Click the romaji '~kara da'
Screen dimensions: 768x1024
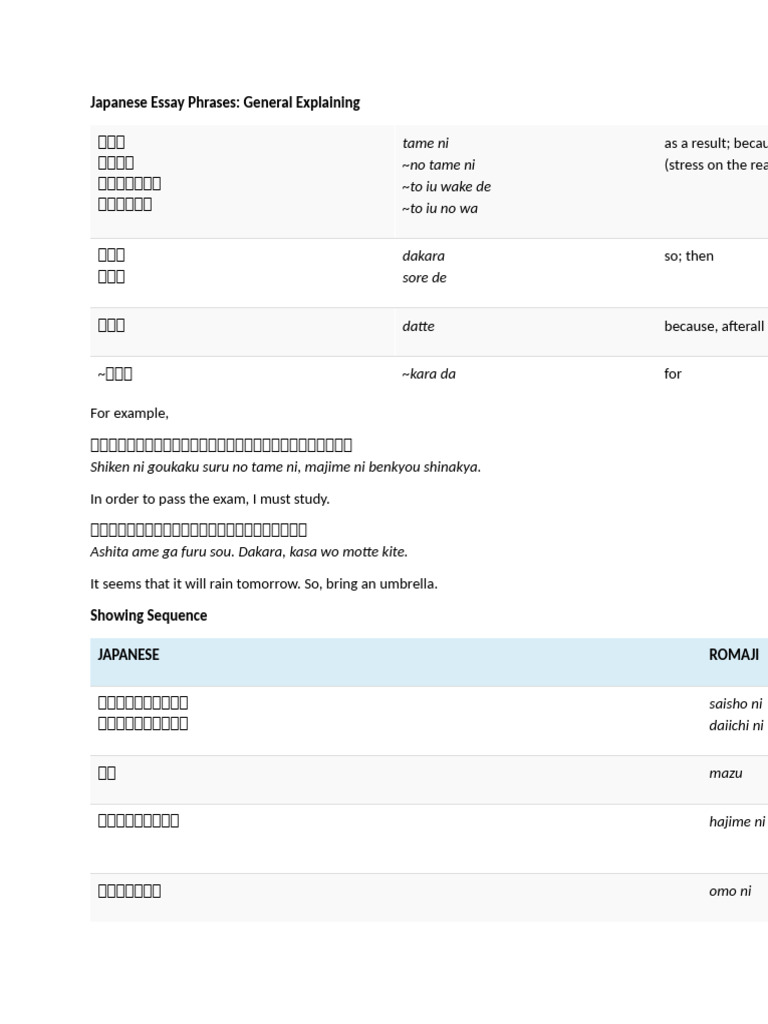(428, 374)
